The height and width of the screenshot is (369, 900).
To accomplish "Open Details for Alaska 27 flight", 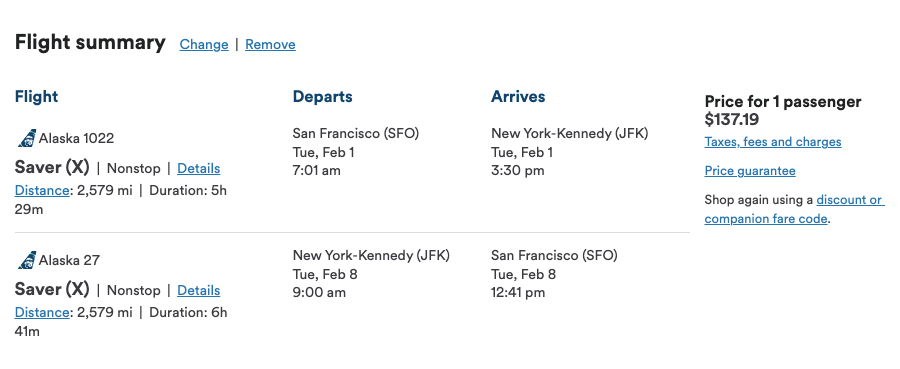I will pos(199,290).
